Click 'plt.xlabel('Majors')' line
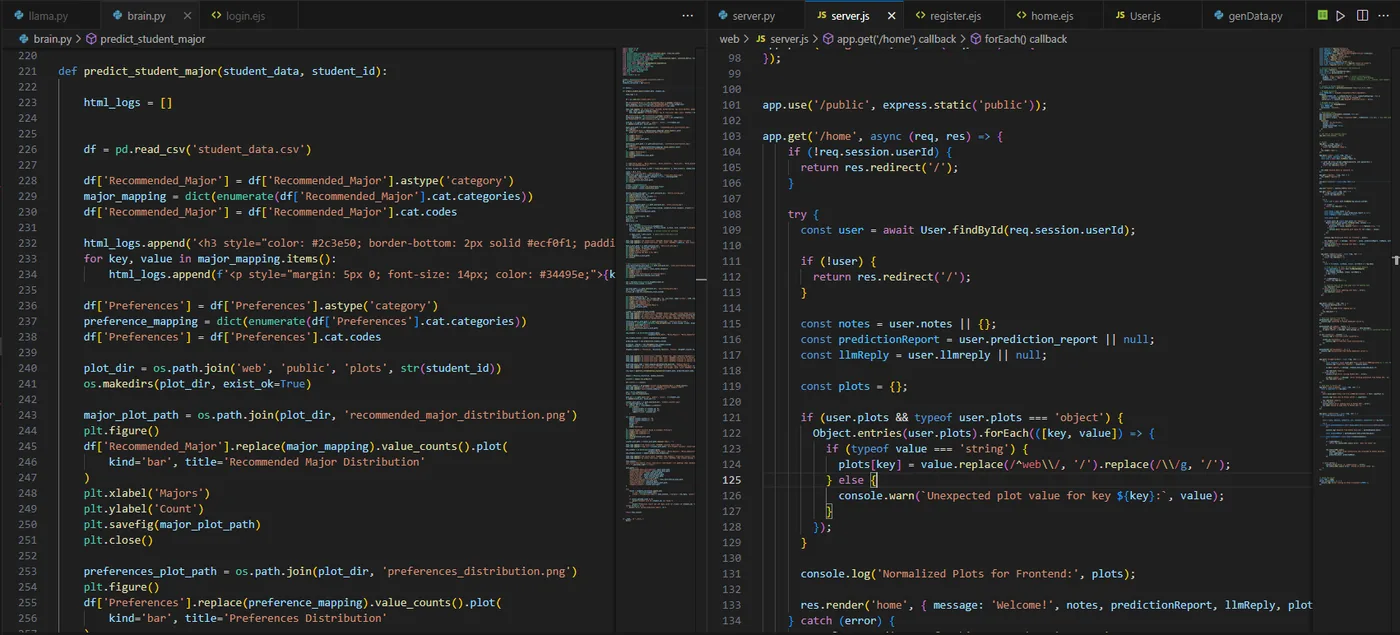The height and width of the screenshot is (635, 1400). point(147,493)
